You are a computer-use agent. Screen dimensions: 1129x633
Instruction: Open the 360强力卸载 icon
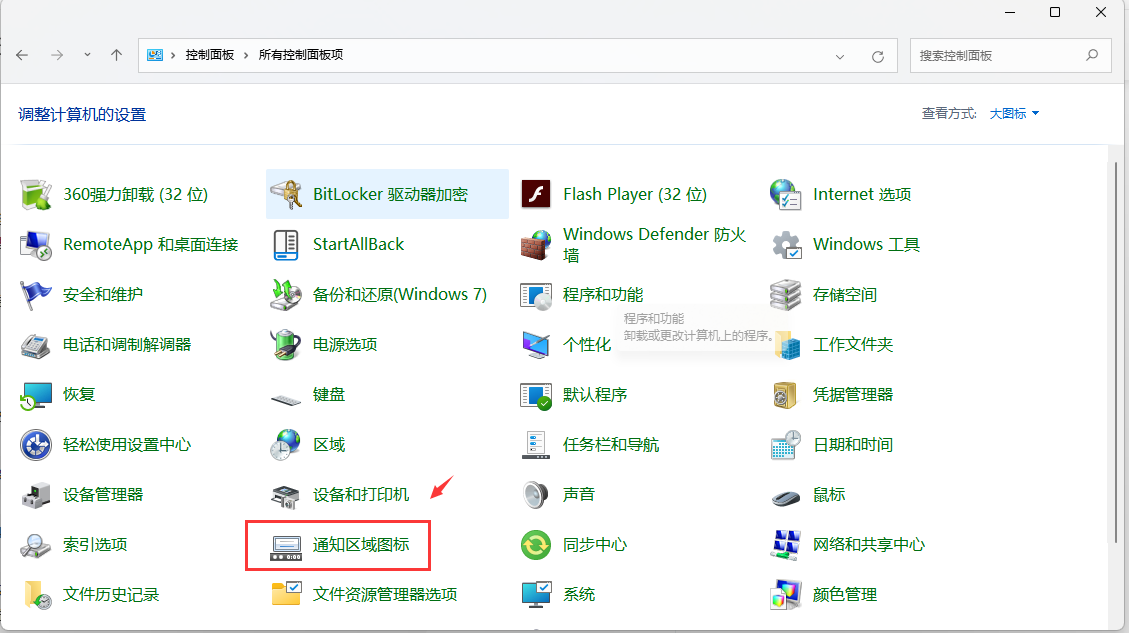[37, 194]
